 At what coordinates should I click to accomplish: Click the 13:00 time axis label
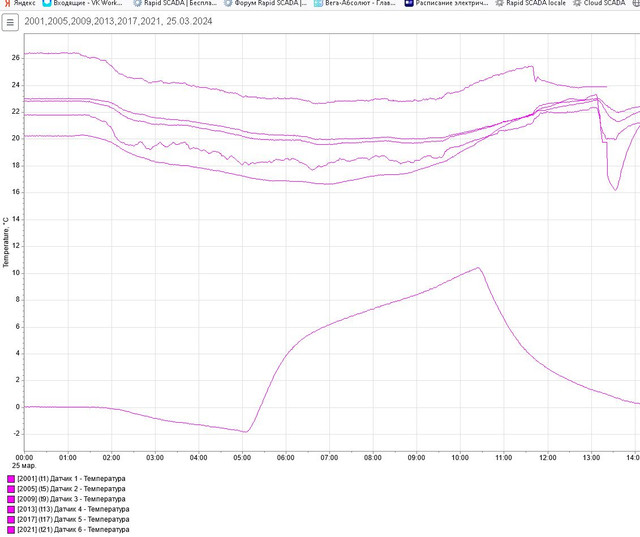coord(591,458)
